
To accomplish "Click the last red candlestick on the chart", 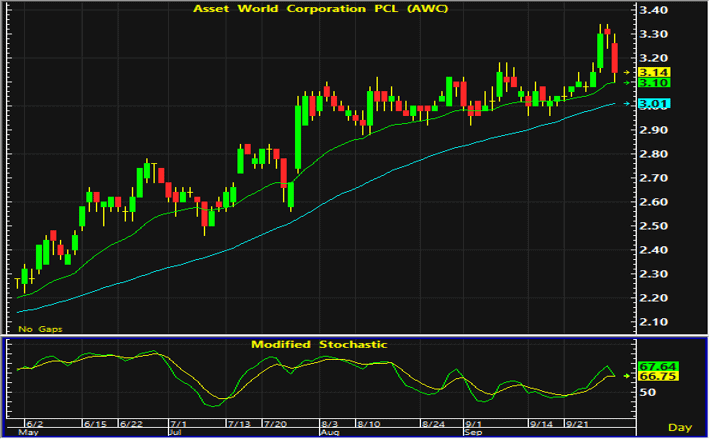I will pos(615,58).
